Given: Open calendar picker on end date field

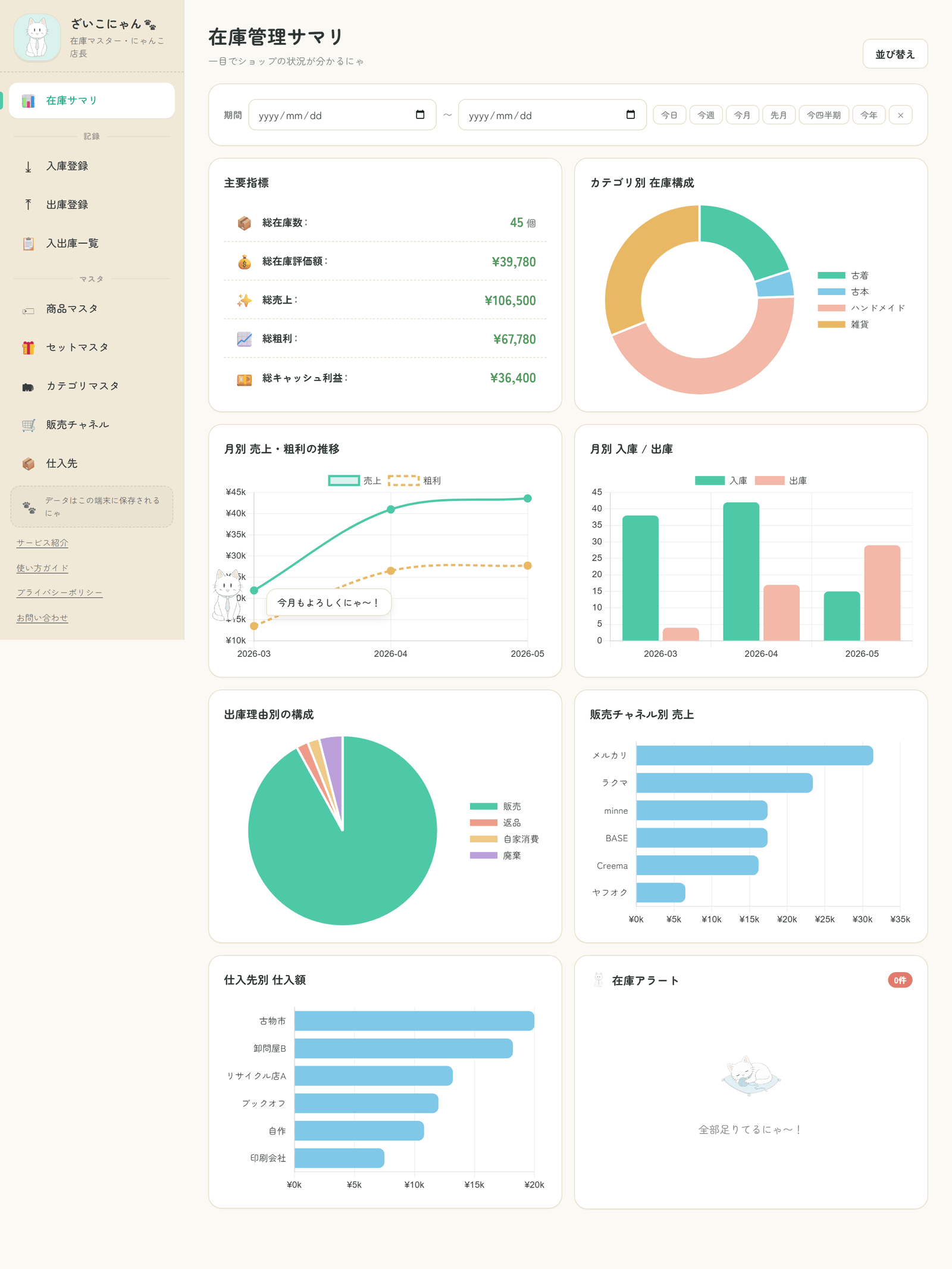Looking at the screenshot, I should coord(631,115).
